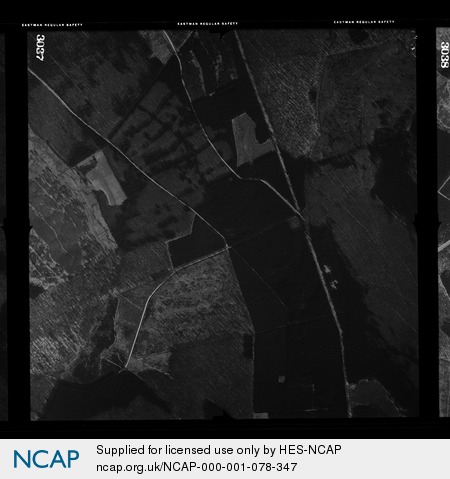Click the bright rectangular field on the left side
The width and height of the screenshot is (450, 479).
(x=105, y=179)
